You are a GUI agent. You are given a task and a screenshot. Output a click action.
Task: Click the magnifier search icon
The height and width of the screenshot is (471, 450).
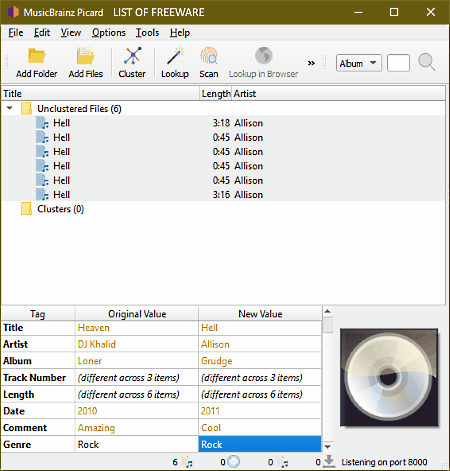(427, 62)
